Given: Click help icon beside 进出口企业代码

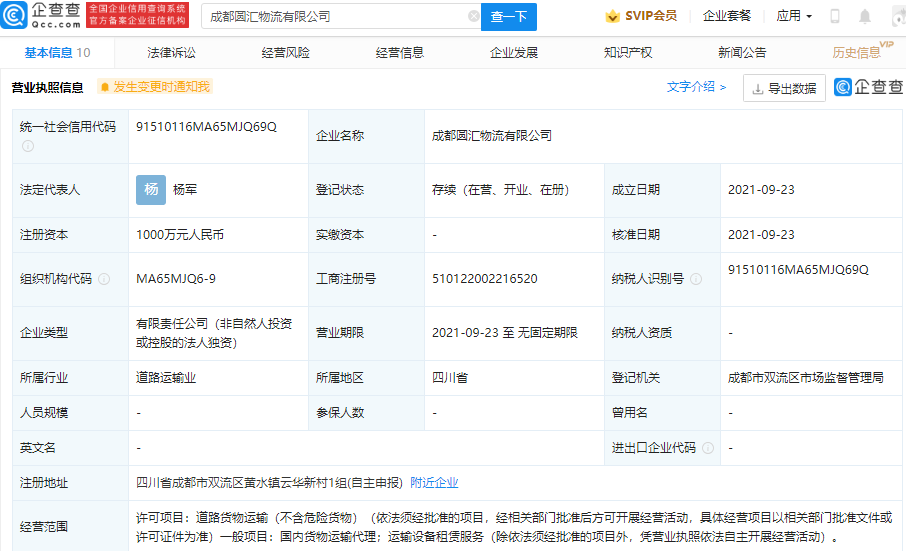Looking at the screenshot, I should [709, 448].
